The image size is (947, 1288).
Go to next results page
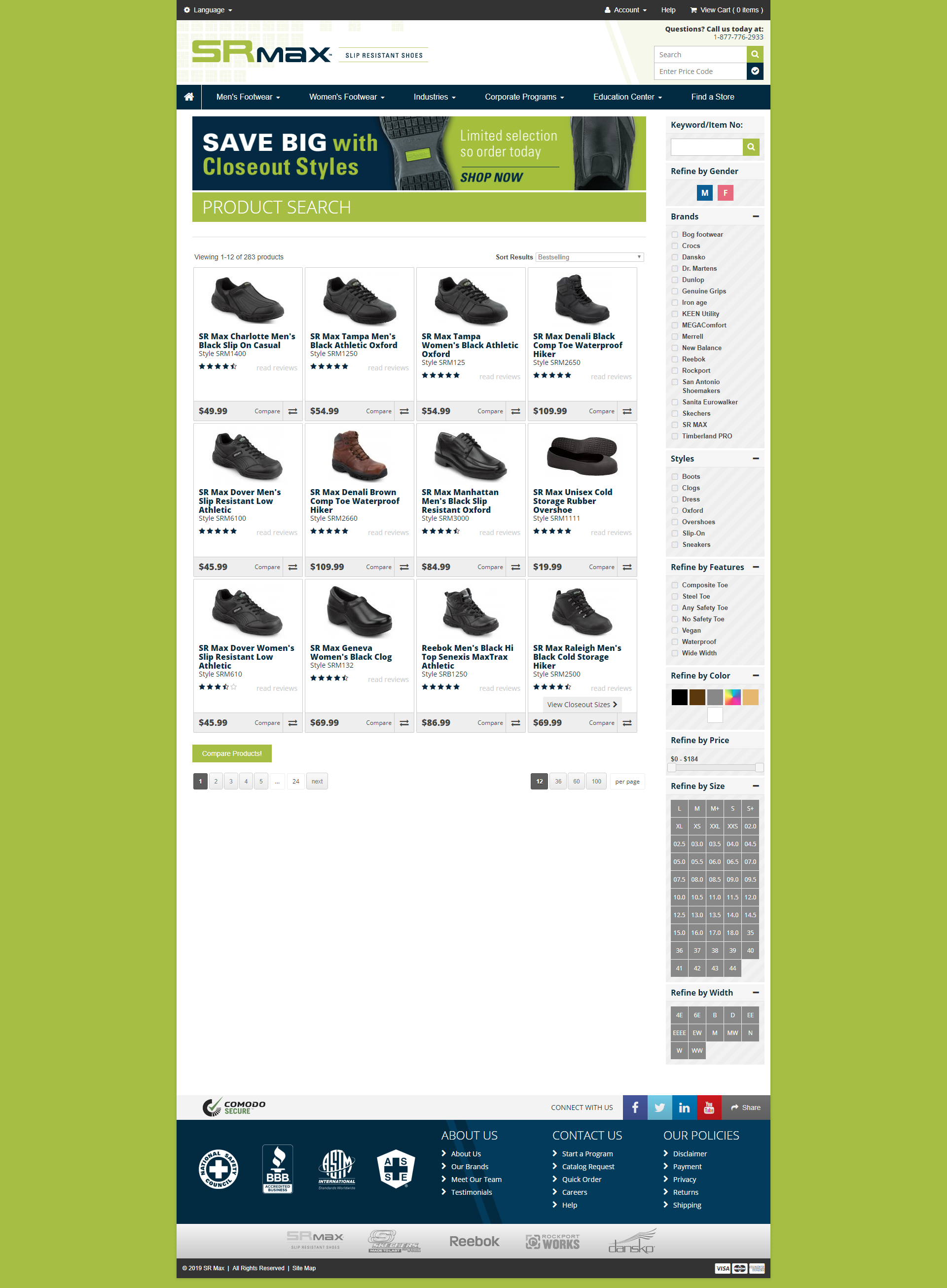(317, 782)
